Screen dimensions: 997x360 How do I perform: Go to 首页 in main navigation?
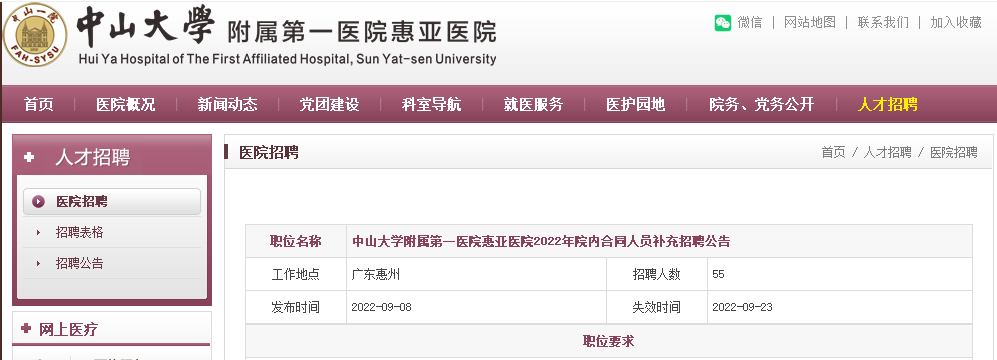point(39,104)
